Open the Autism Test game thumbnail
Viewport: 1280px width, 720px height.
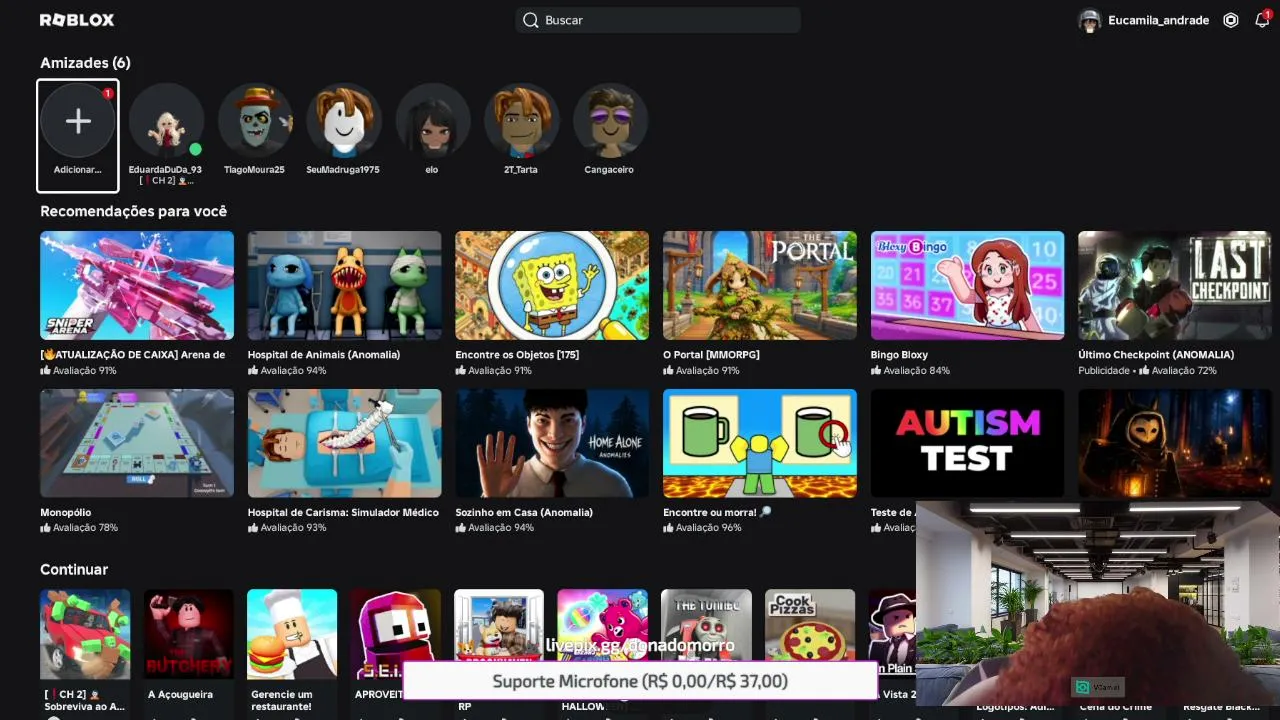click(x=967, y=443)
